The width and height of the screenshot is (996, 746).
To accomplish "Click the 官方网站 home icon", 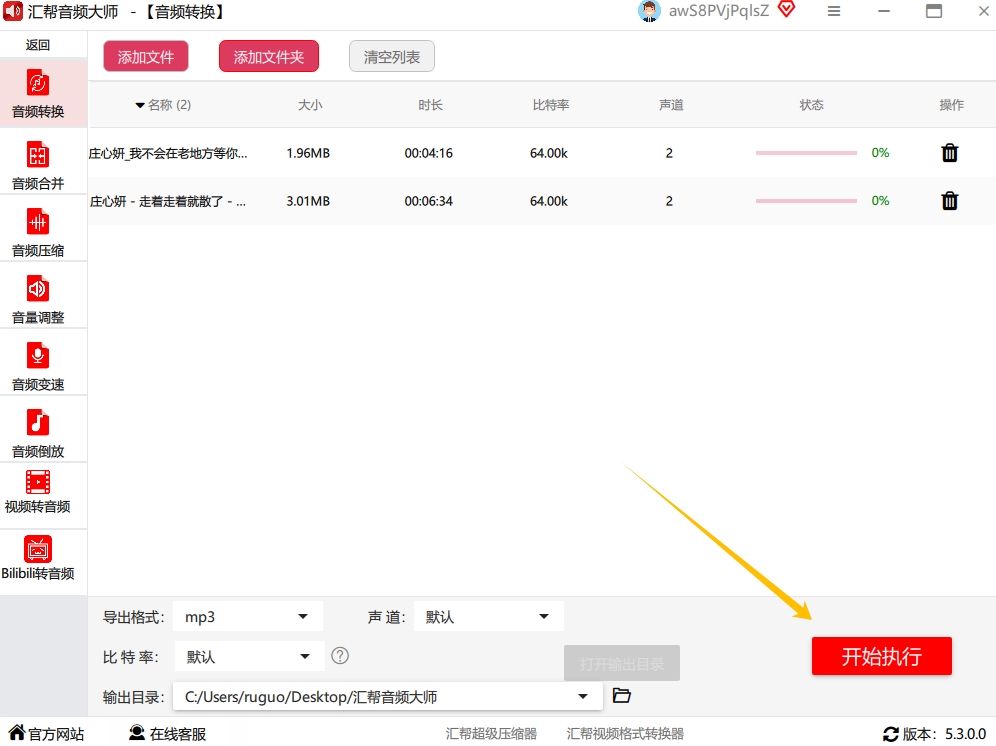I will point(17,733).
